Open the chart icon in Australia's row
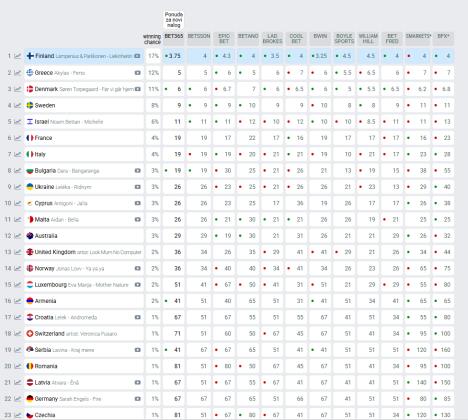This screenshot has width=468, height=420. (17, 236)
